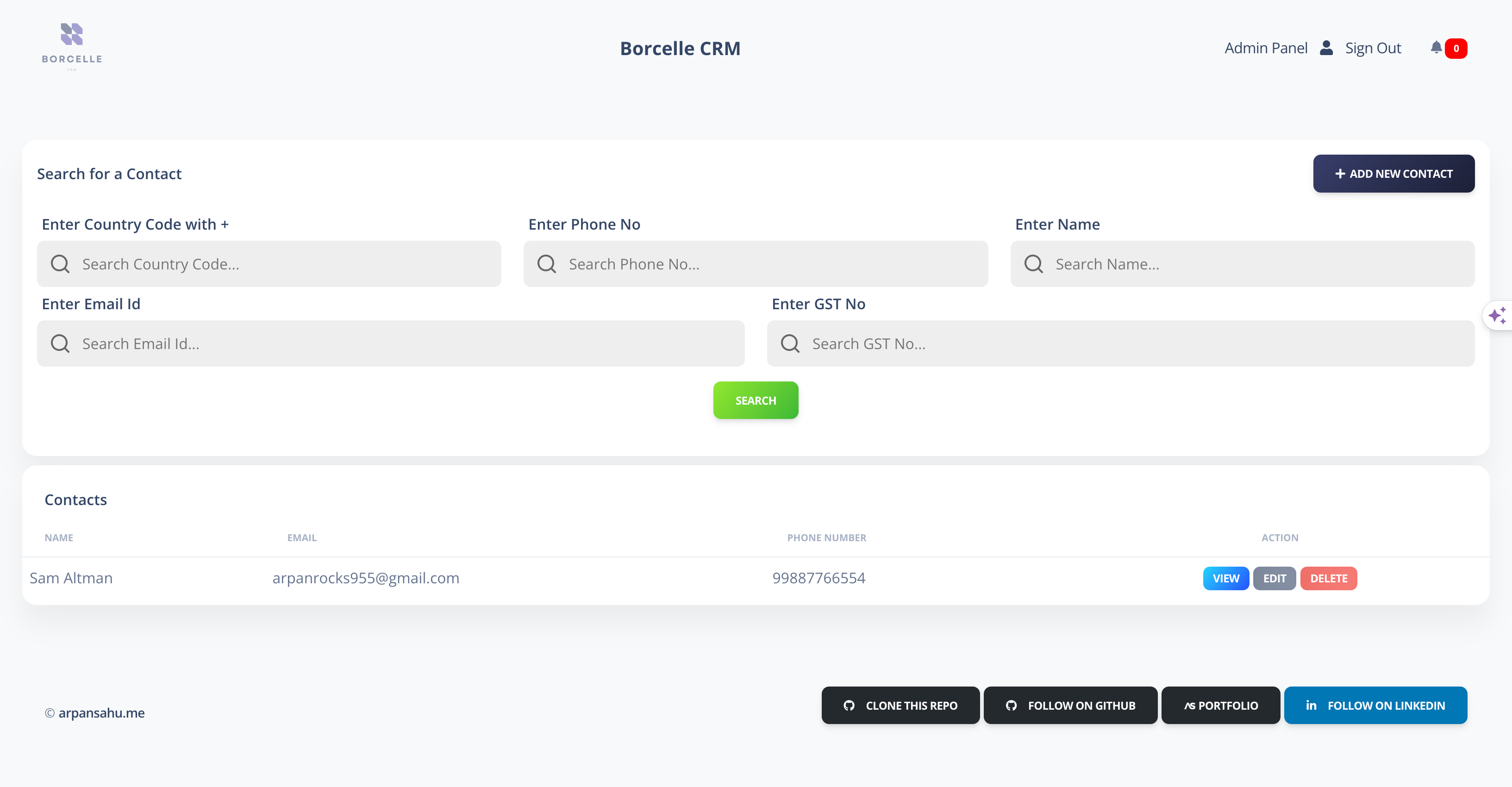Open the Admin Panel menu item
Viewport: 1512px width, 787px height.
point(1266,48)
